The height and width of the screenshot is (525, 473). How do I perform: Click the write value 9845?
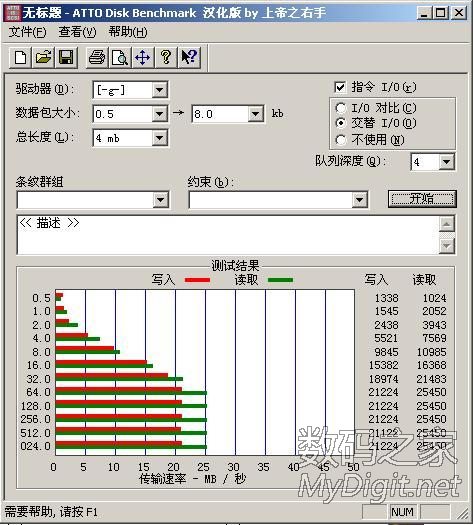(386, 352)
